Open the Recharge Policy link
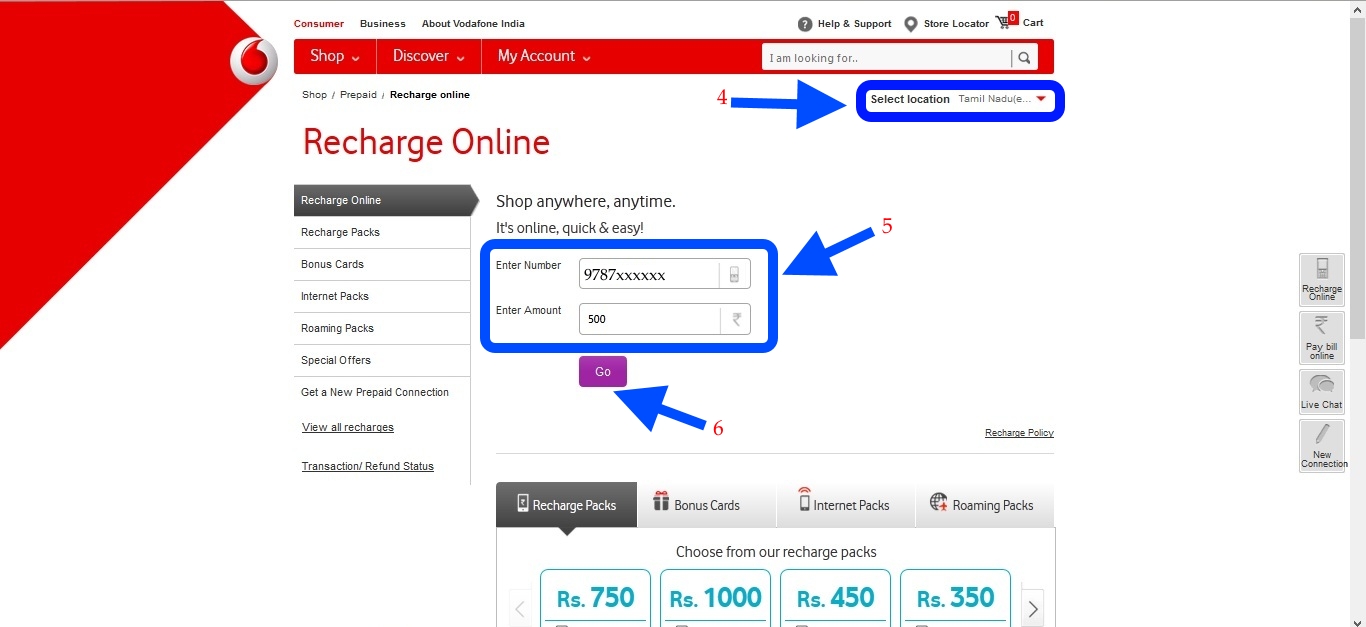The width and height of the screenshot is (1366, 627). pos(1019,433)
